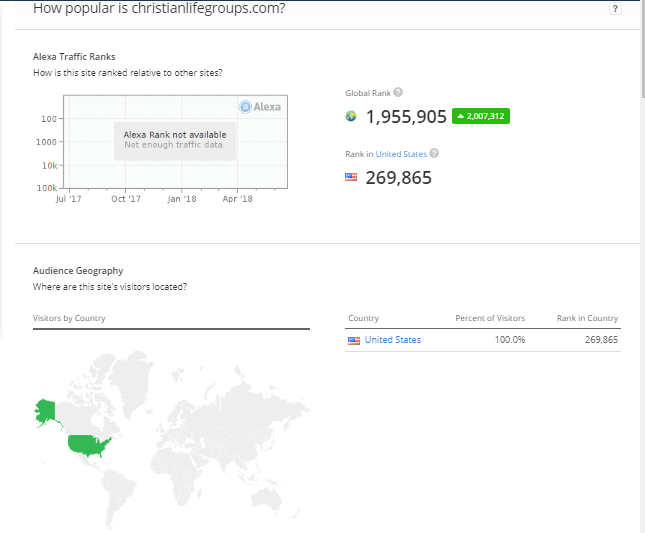This screenshot has width=645, height=533.
Task: Click the Rank in Country column header
Action: [587, 318]
